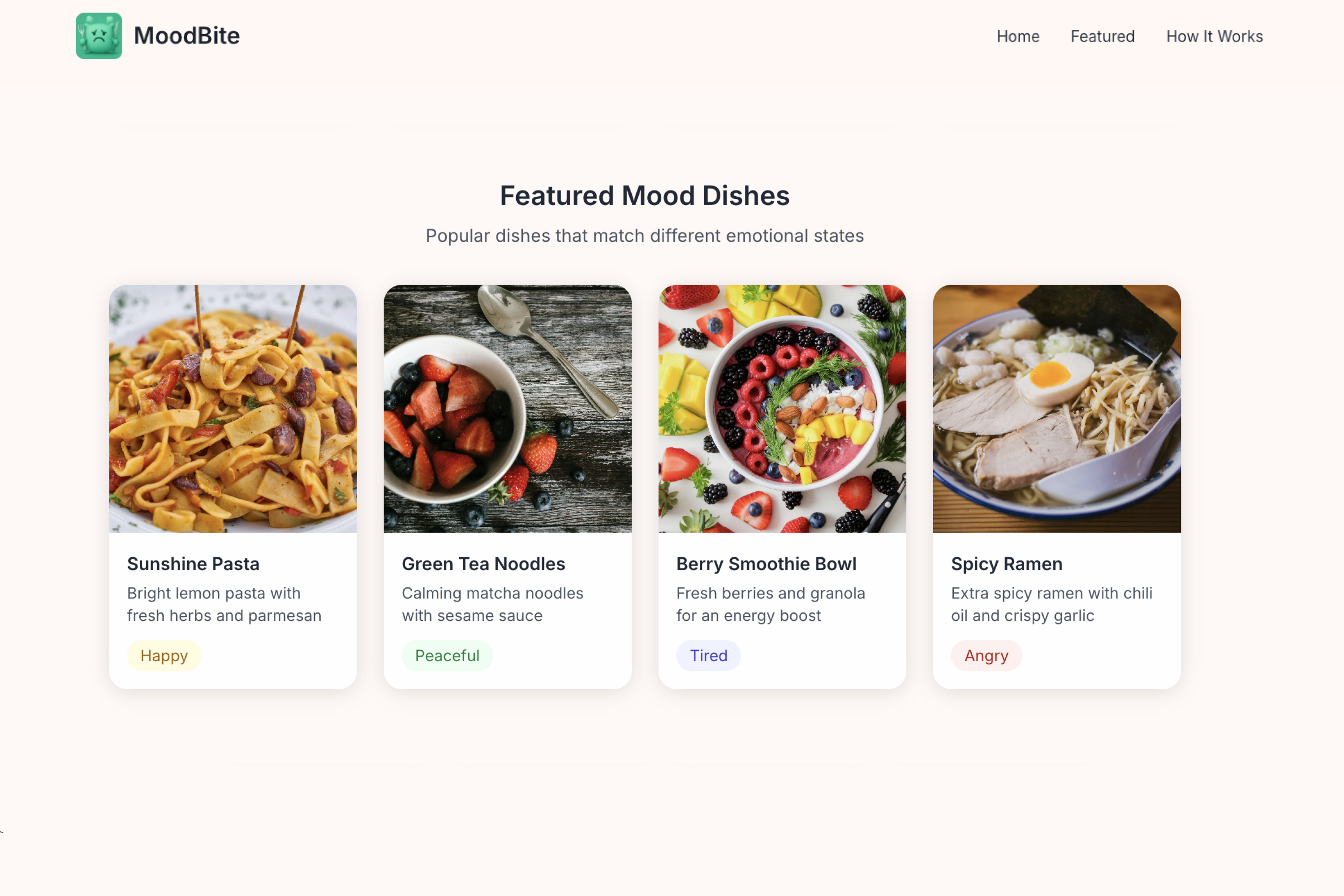Viewport: 1344px width, 896px height.
Task: Open the How It Works link
Action: tap(1214, 36)
